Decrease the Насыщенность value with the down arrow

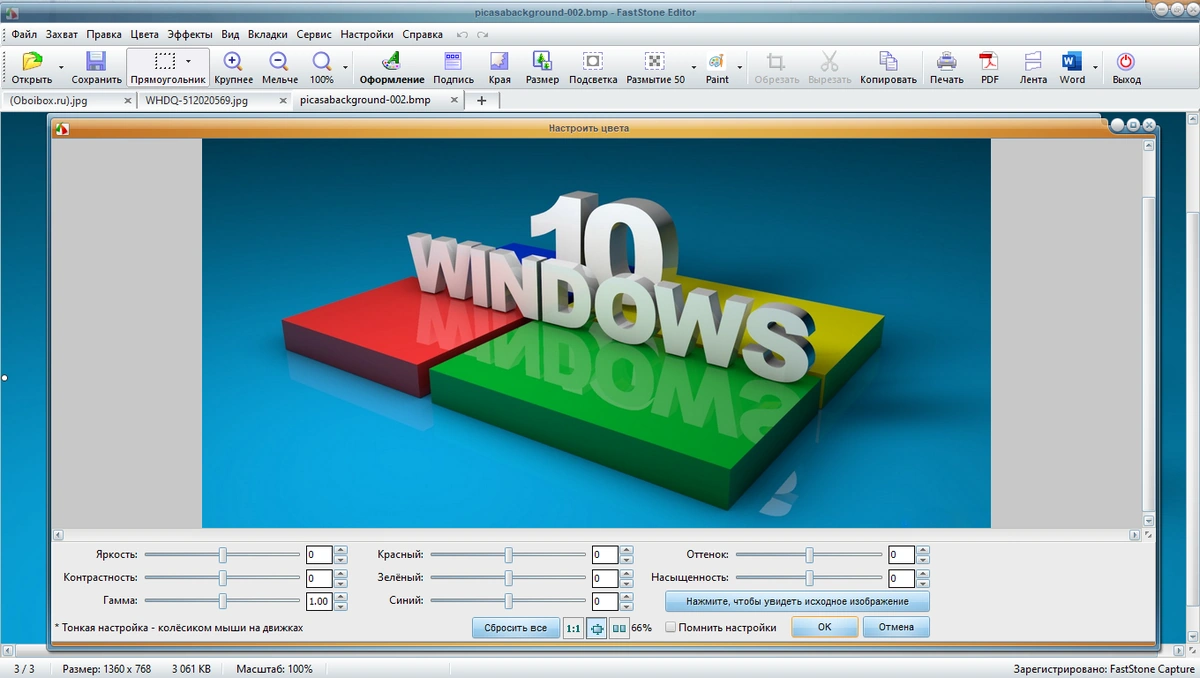click(923, 583)
